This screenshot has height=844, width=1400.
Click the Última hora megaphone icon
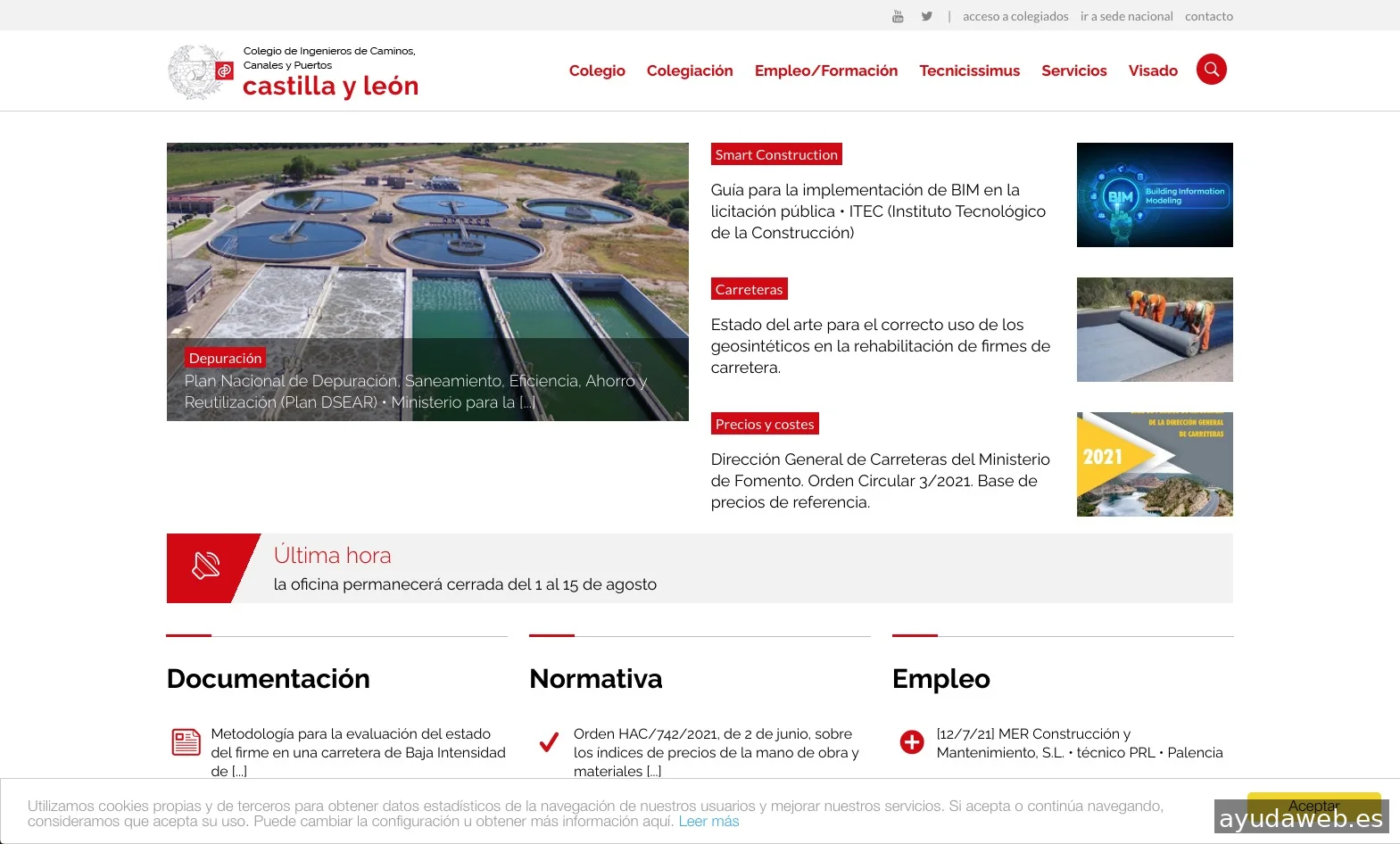coord(206,567)
